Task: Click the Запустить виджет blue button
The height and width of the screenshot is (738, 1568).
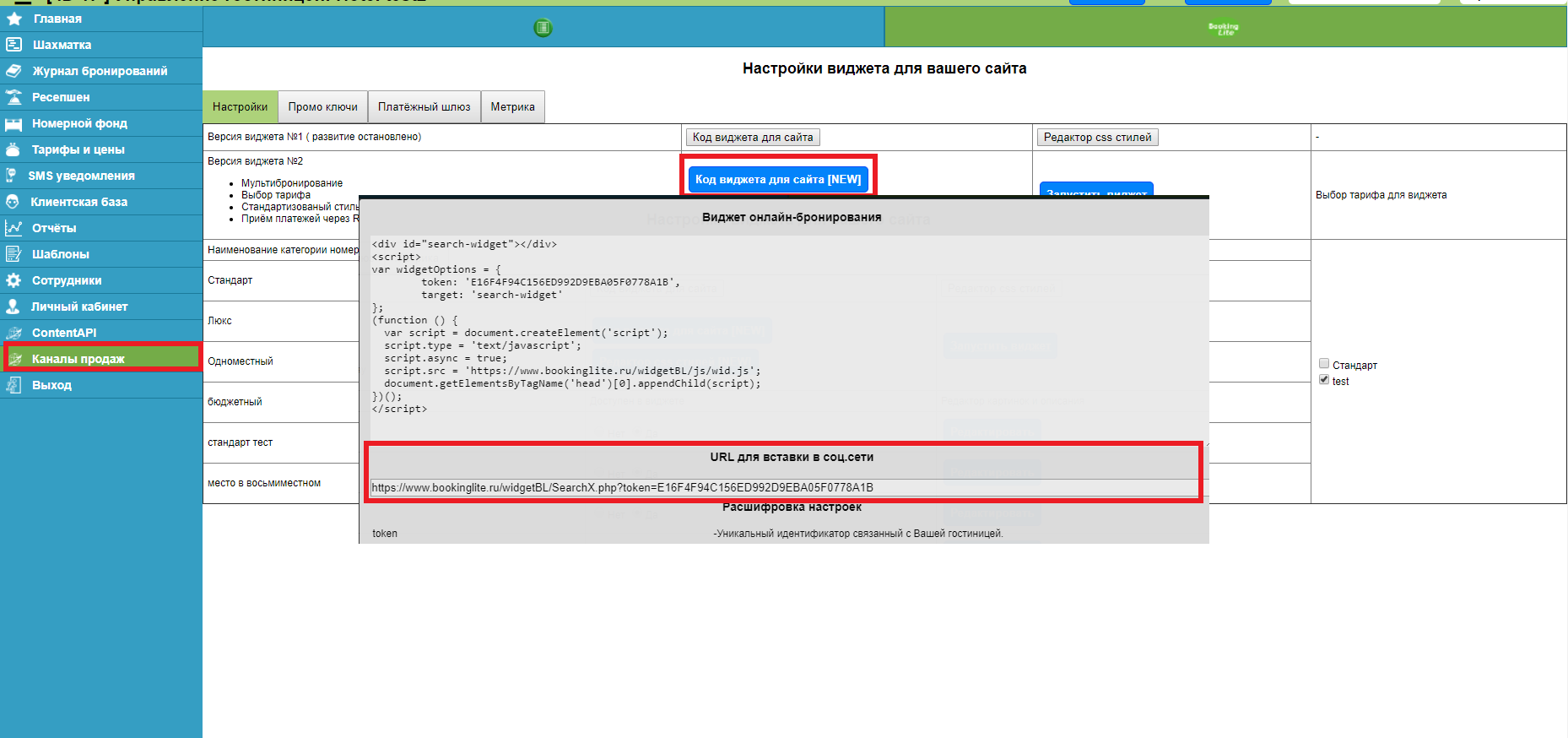Action: [1096, 189]
